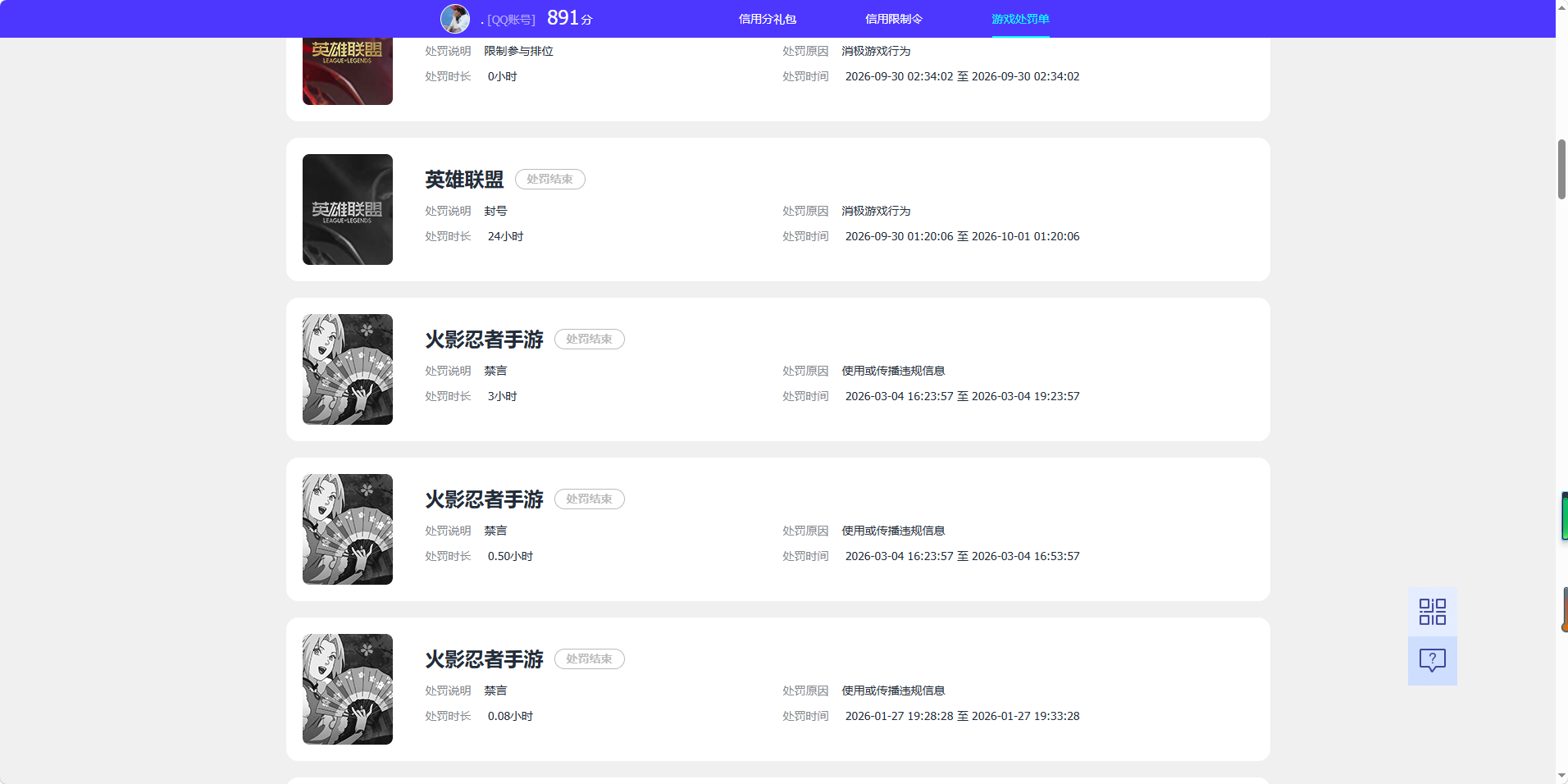1568x784 pixels.
Task: Click the vertical scrollbar thumb
Action: pyautogui.click(x=1561, y=169)
